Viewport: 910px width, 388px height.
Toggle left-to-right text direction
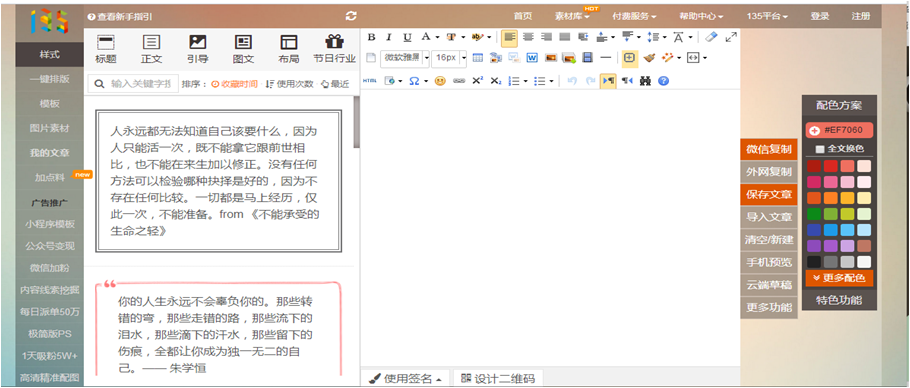pyautogui.click(x=608, y=81)
